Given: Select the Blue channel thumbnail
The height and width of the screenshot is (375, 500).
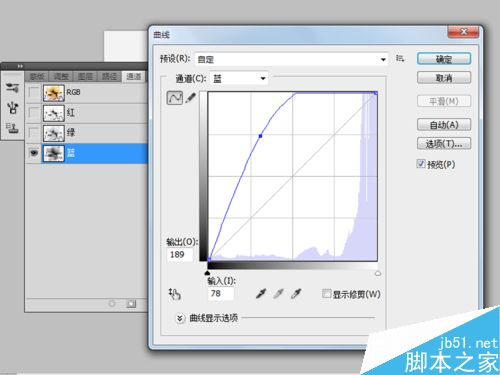Looking at the screenshot, I should tap(53, 153).
